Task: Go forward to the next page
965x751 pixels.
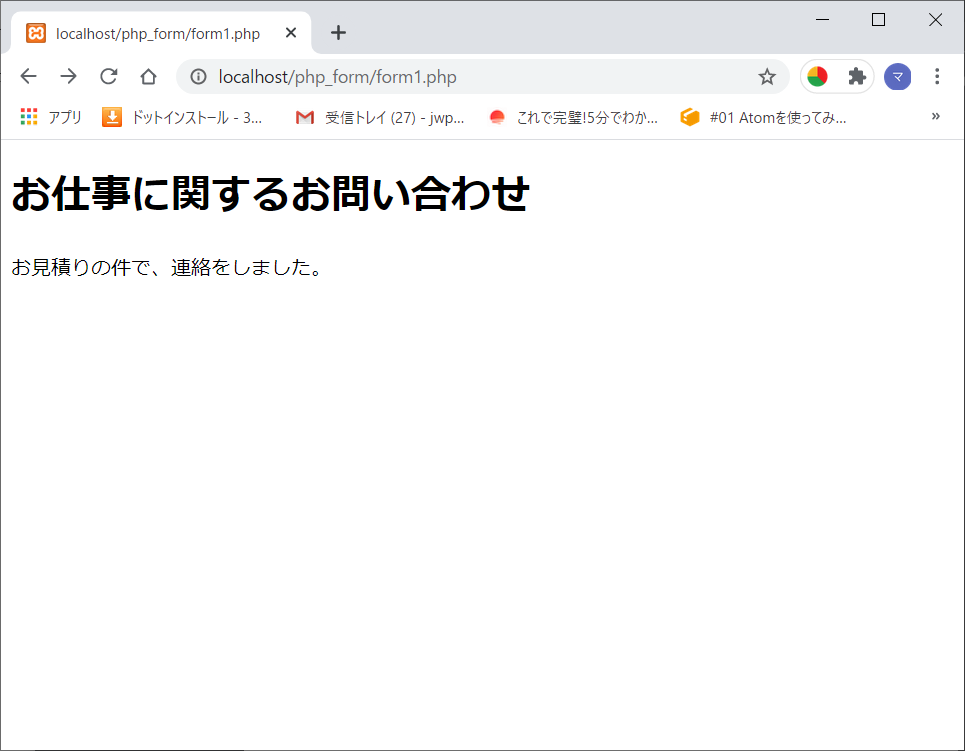Action: tap(68, 76)
